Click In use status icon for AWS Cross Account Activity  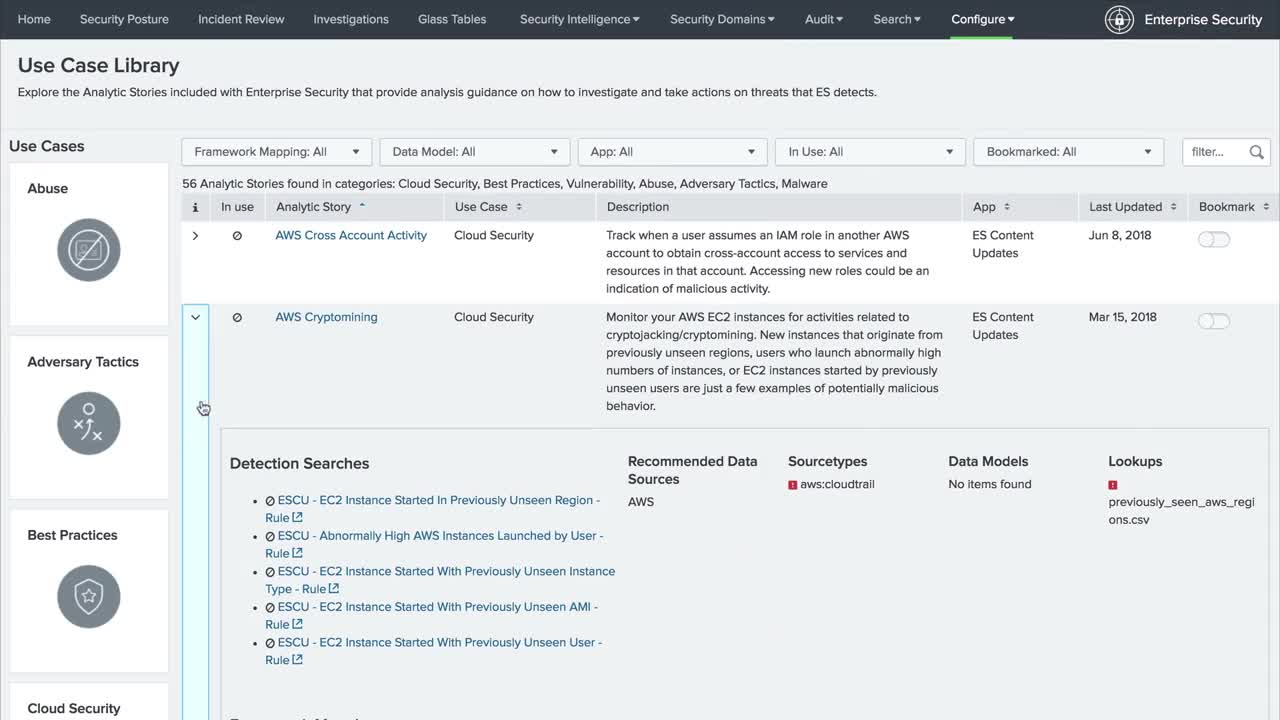(237, 236)
